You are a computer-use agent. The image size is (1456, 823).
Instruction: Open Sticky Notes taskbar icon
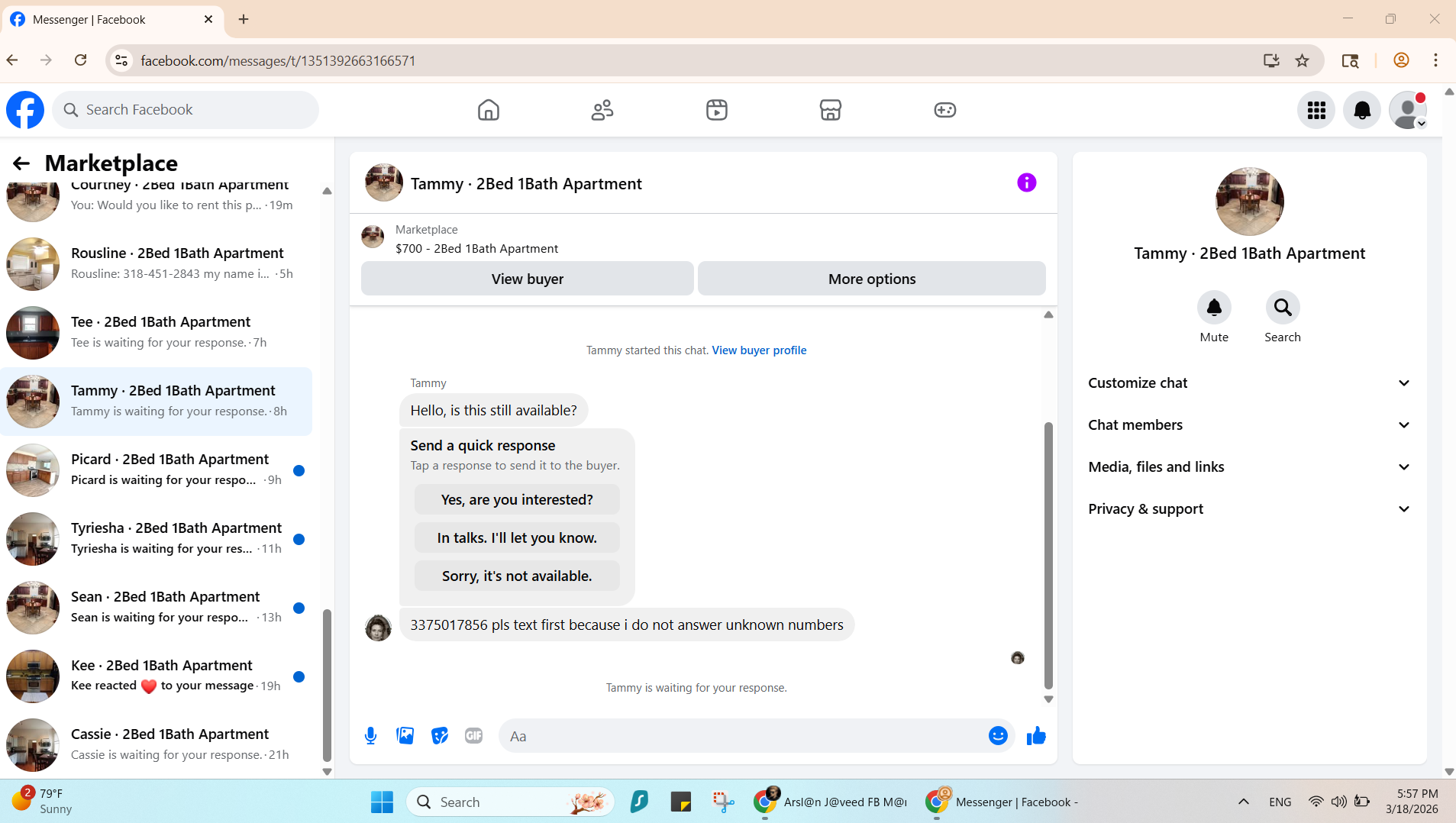680,802
